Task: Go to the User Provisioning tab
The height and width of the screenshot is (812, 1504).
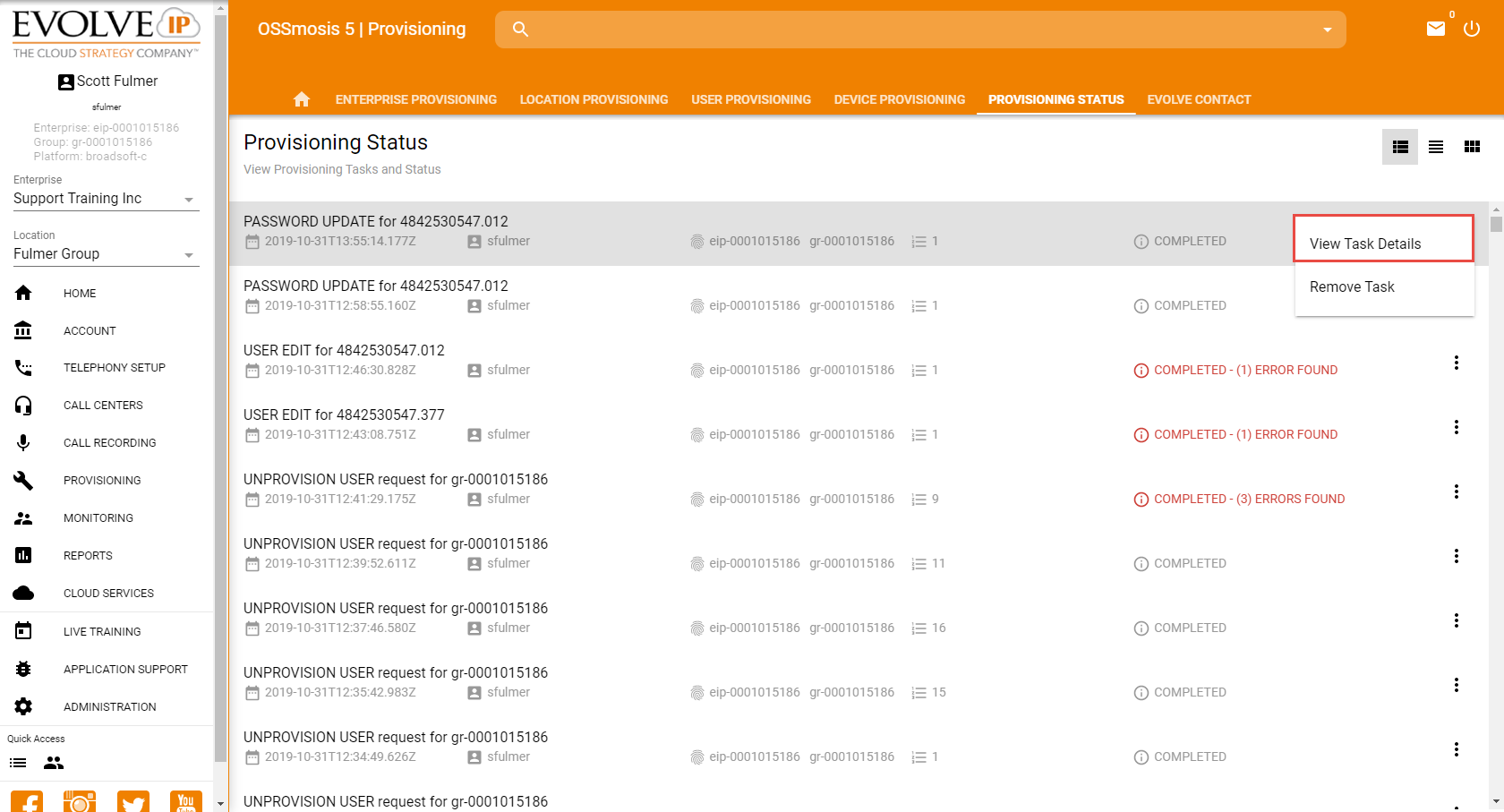Action: [750, 99]
